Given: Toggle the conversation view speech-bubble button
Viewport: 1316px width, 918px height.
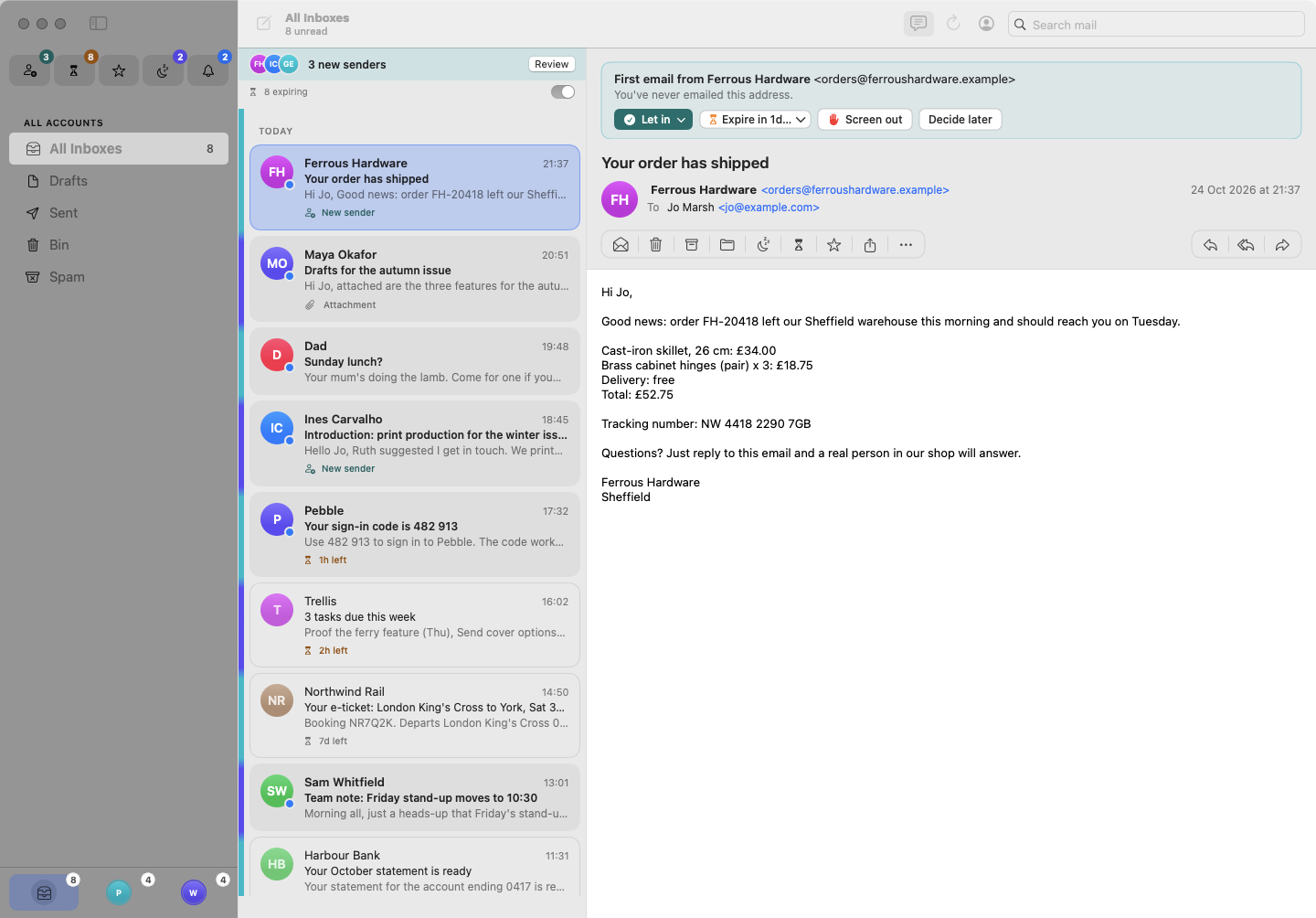Looking at the screenshot, I should 918,24.
